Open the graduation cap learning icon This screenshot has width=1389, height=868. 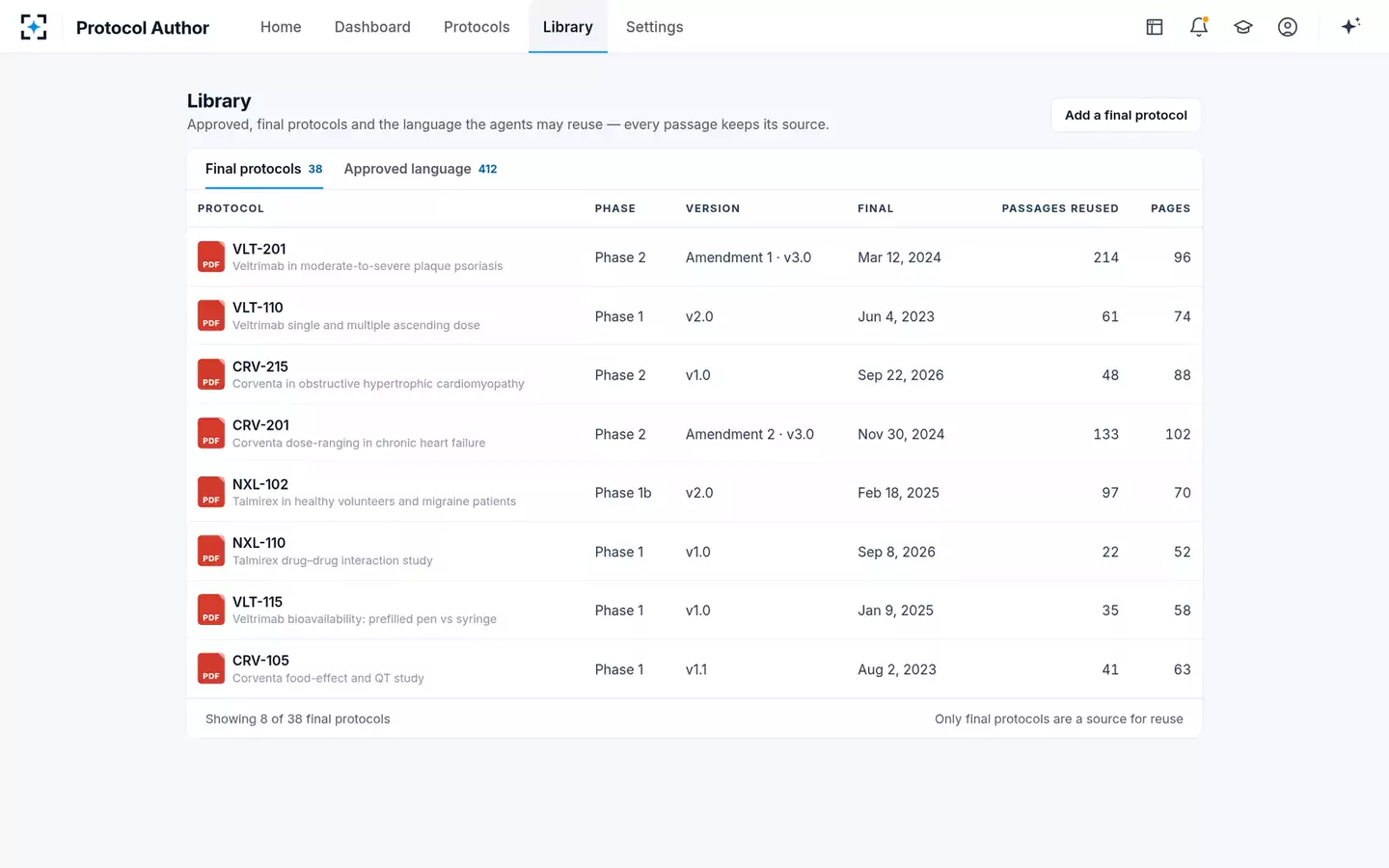tap(1243, 27)
